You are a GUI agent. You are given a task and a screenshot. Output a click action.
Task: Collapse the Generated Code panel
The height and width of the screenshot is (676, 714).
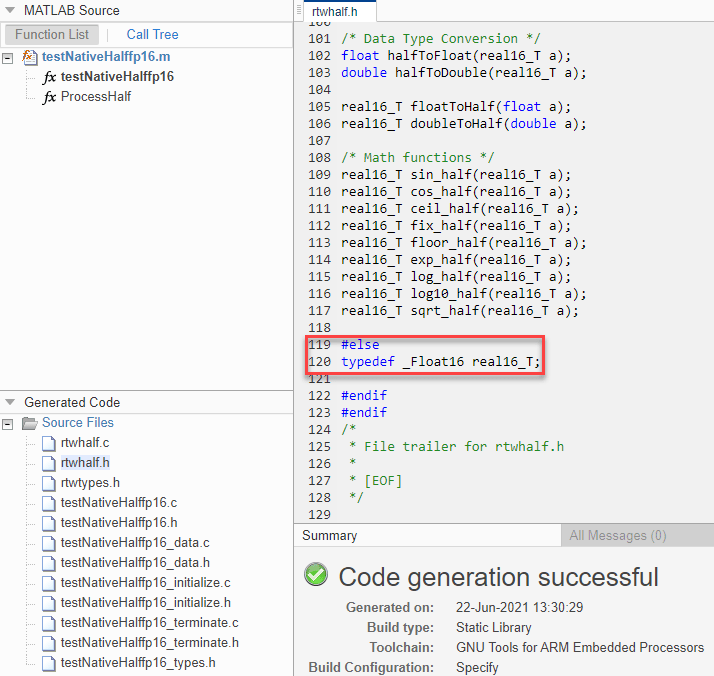click(x=10, y=402)
